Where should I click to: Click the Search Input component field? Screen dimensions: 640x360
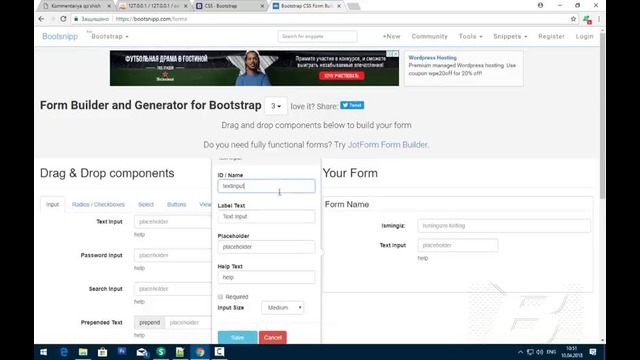pyautogui.click(x=173, y=289)
